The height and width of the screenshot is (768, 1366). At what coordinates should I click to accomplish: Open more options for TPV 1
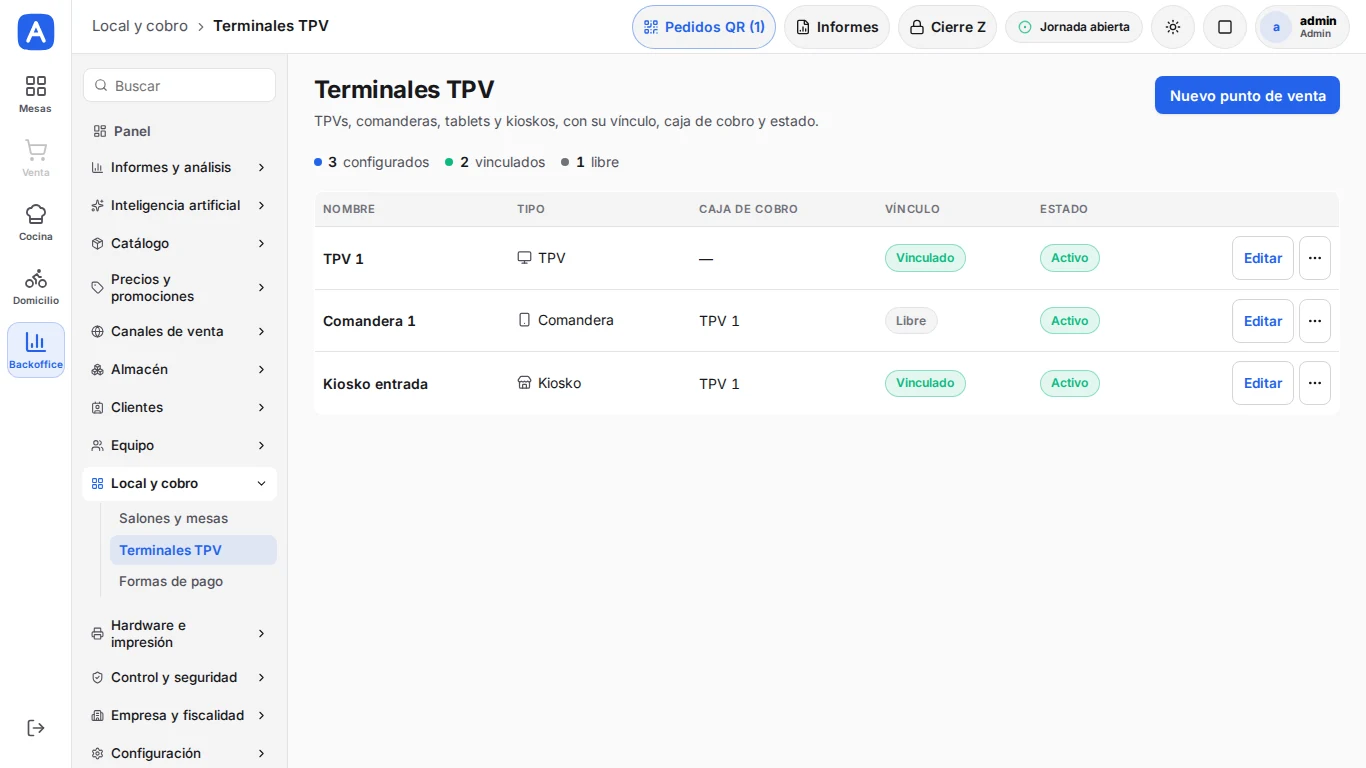click(1315, 258)
